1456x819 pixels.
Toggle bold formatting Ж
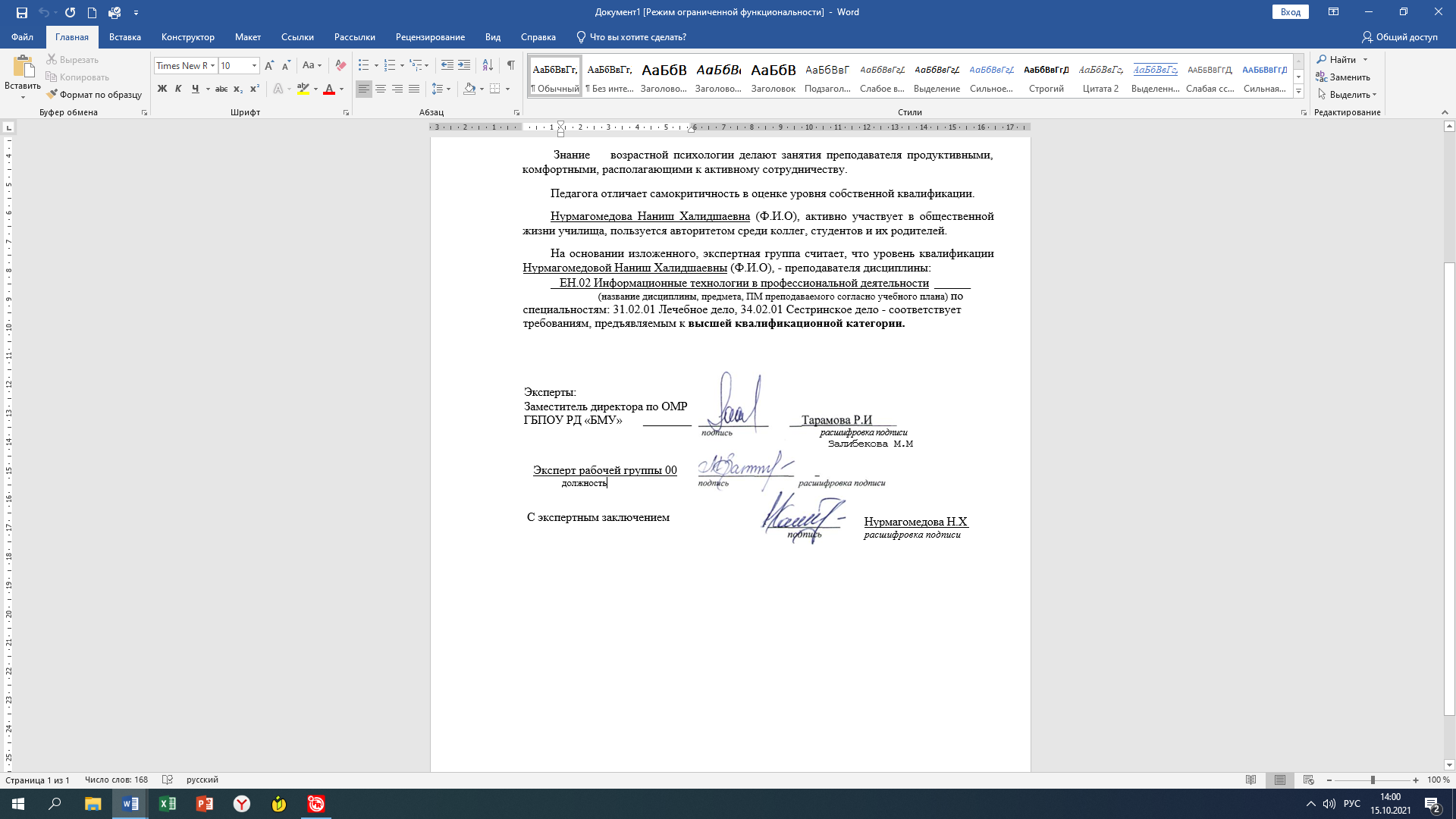[162, 89]
